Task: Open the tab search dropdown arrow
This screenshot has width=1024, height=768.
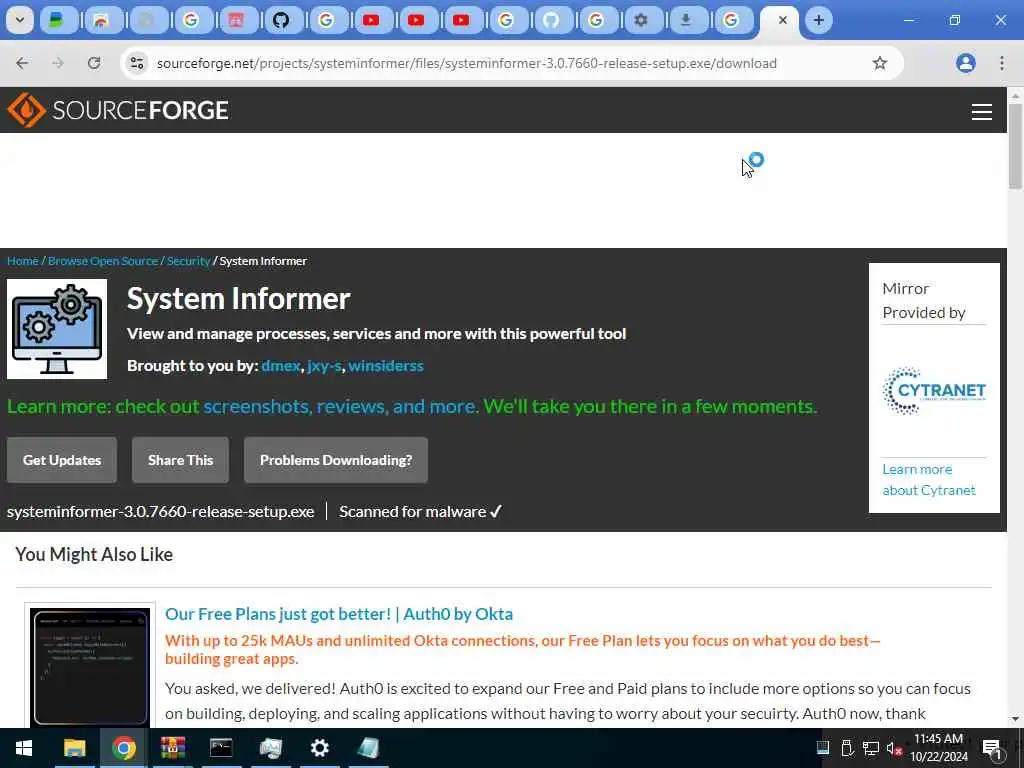Action: pyautogui.click(x=20, y=20)
